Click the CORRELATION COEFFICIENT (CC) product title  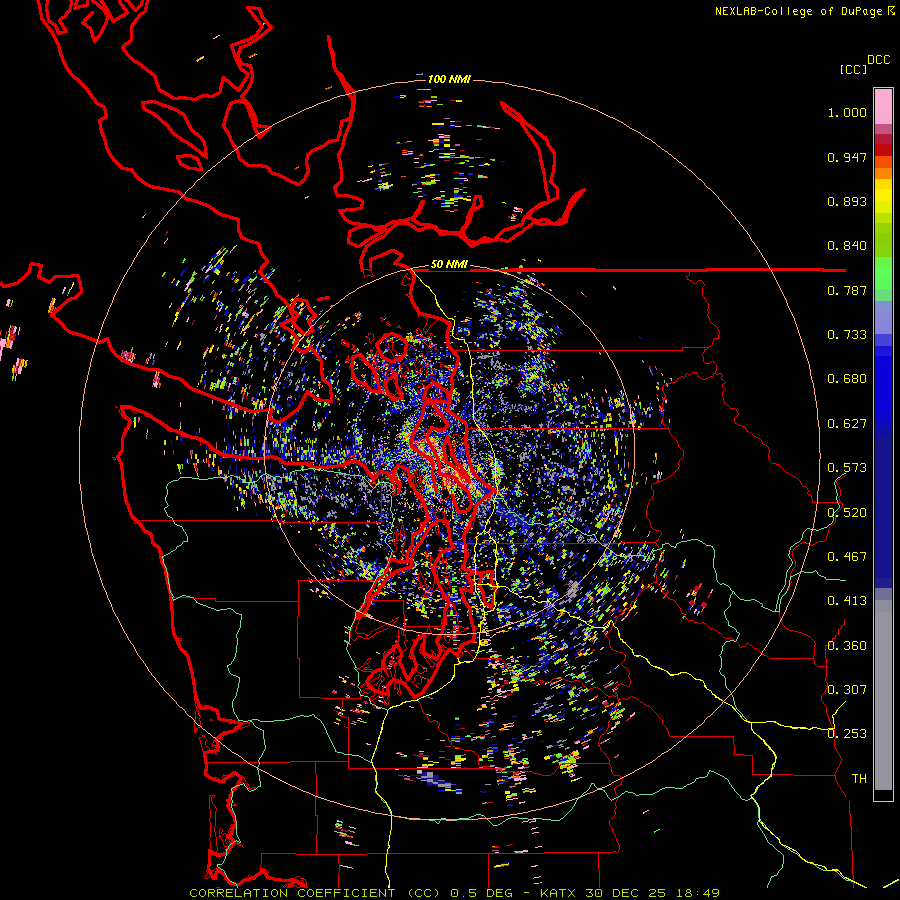point(315,893)
